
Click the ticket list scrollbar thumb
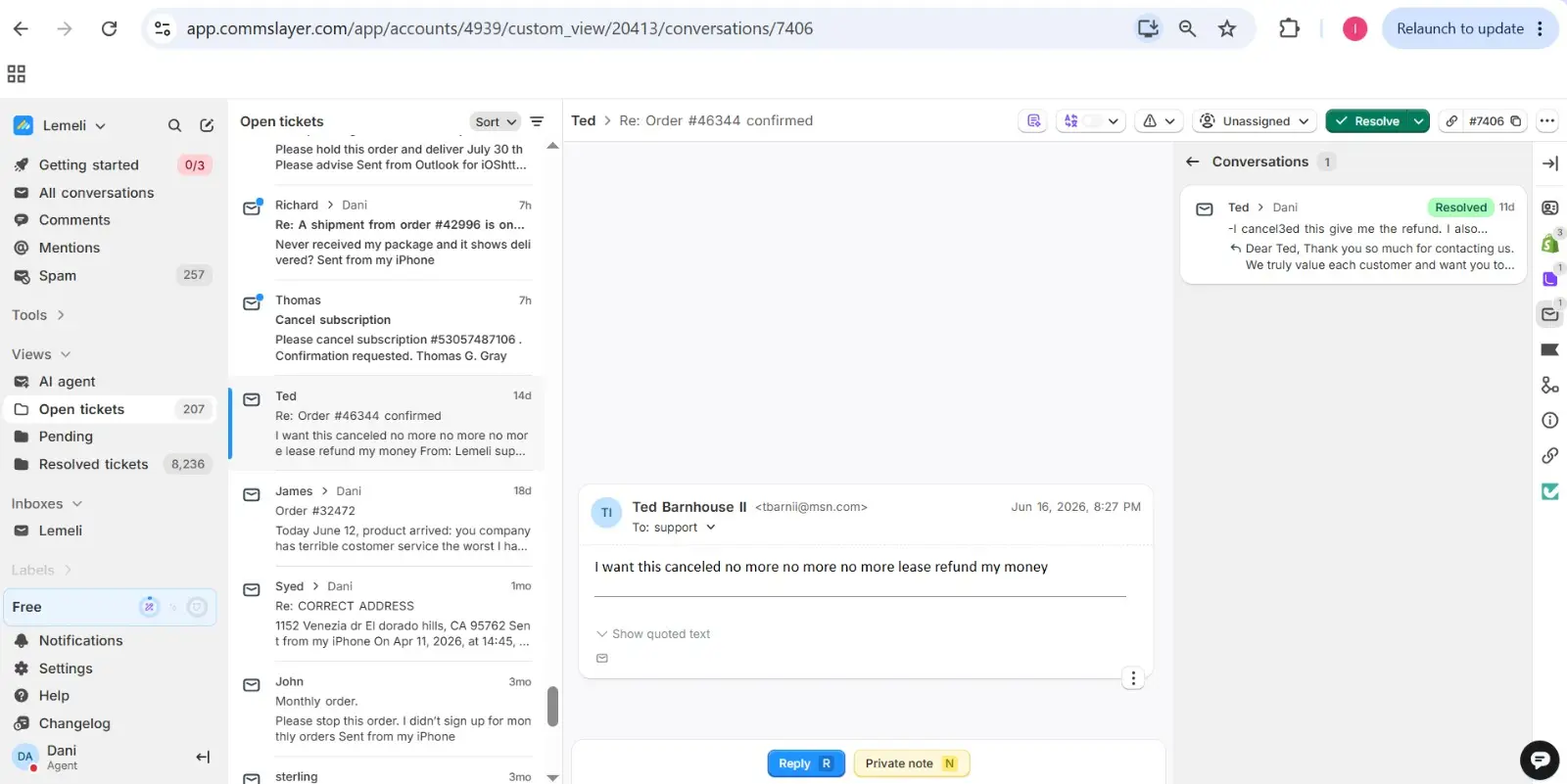pos(552,706)
